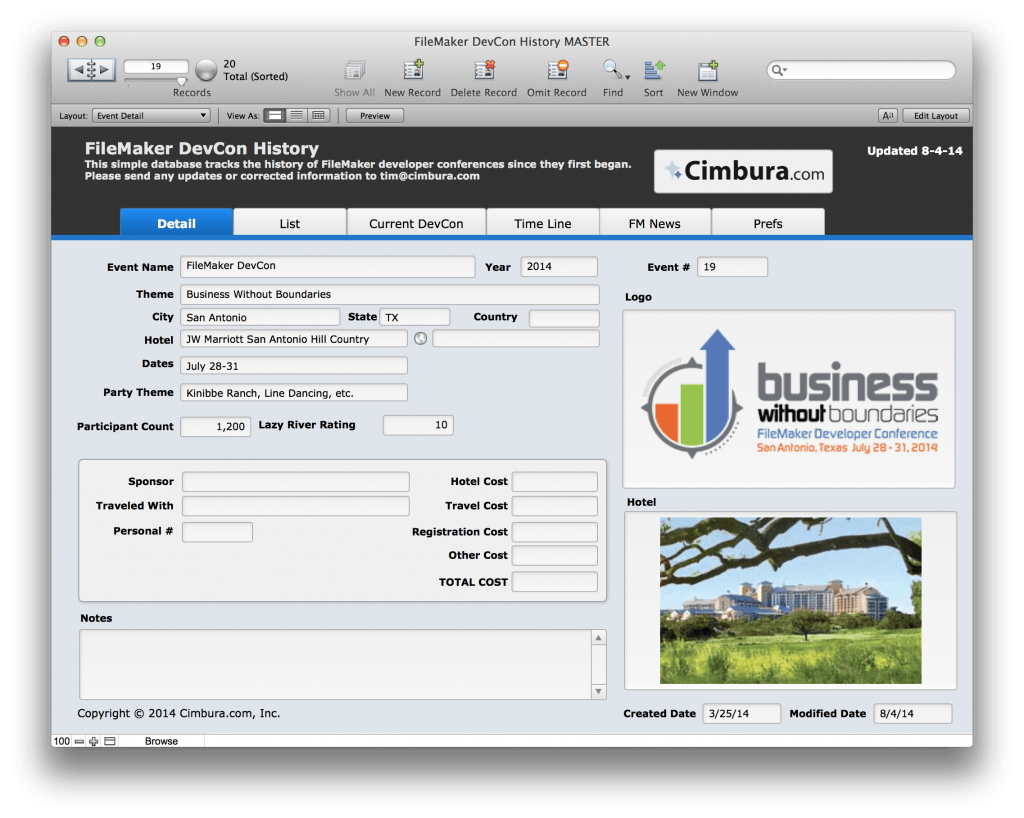Open a New Window via toolbar icon
Viewport: 1024px width, 818px height.
708,71
